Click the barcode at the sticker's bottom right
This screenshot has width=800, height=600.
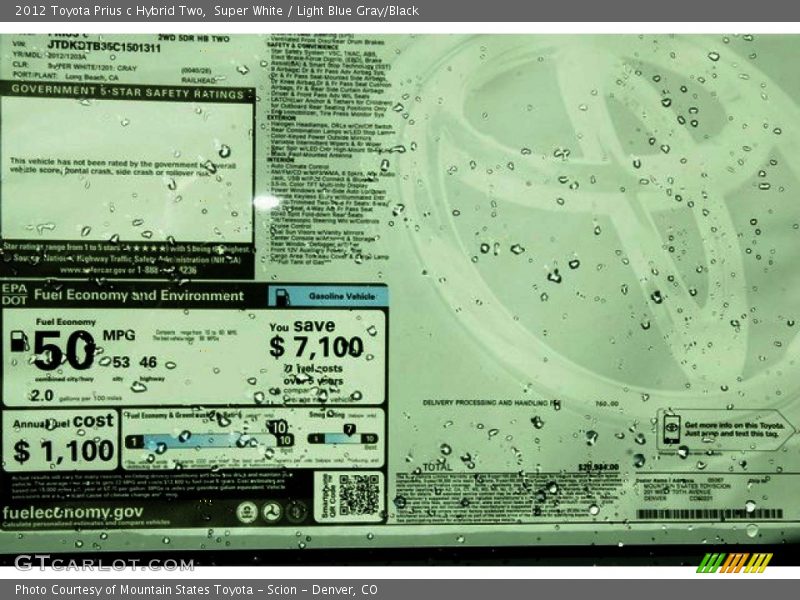[710, 514]
